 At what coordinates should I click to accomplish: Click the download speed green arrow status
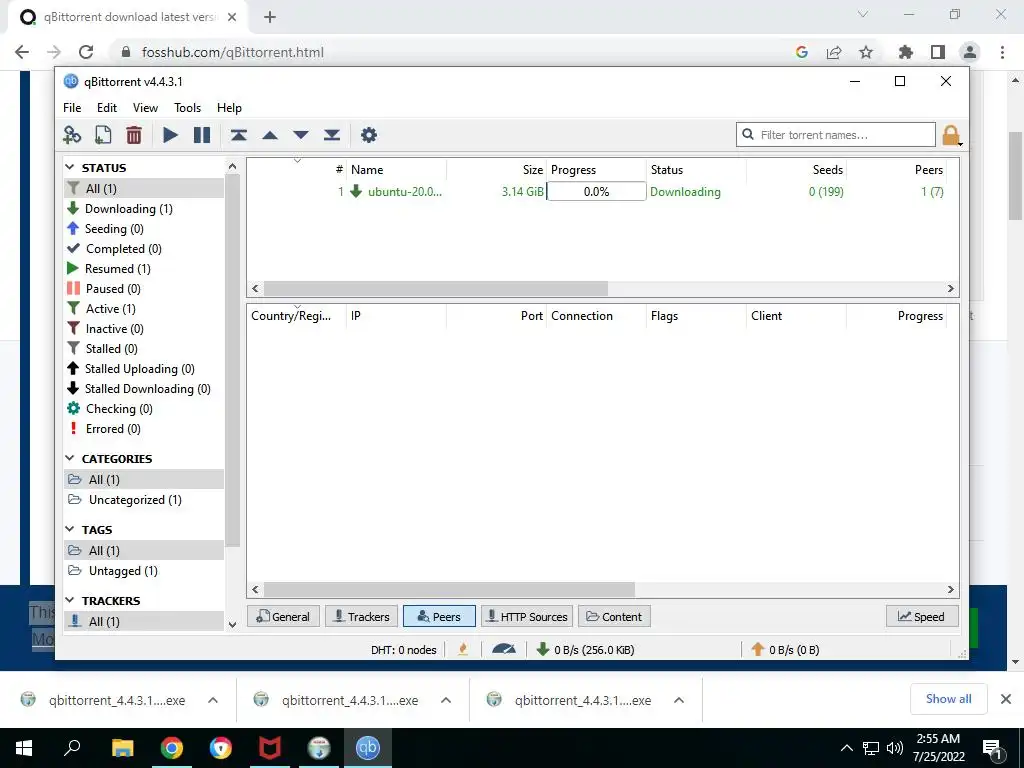point(584,650)
